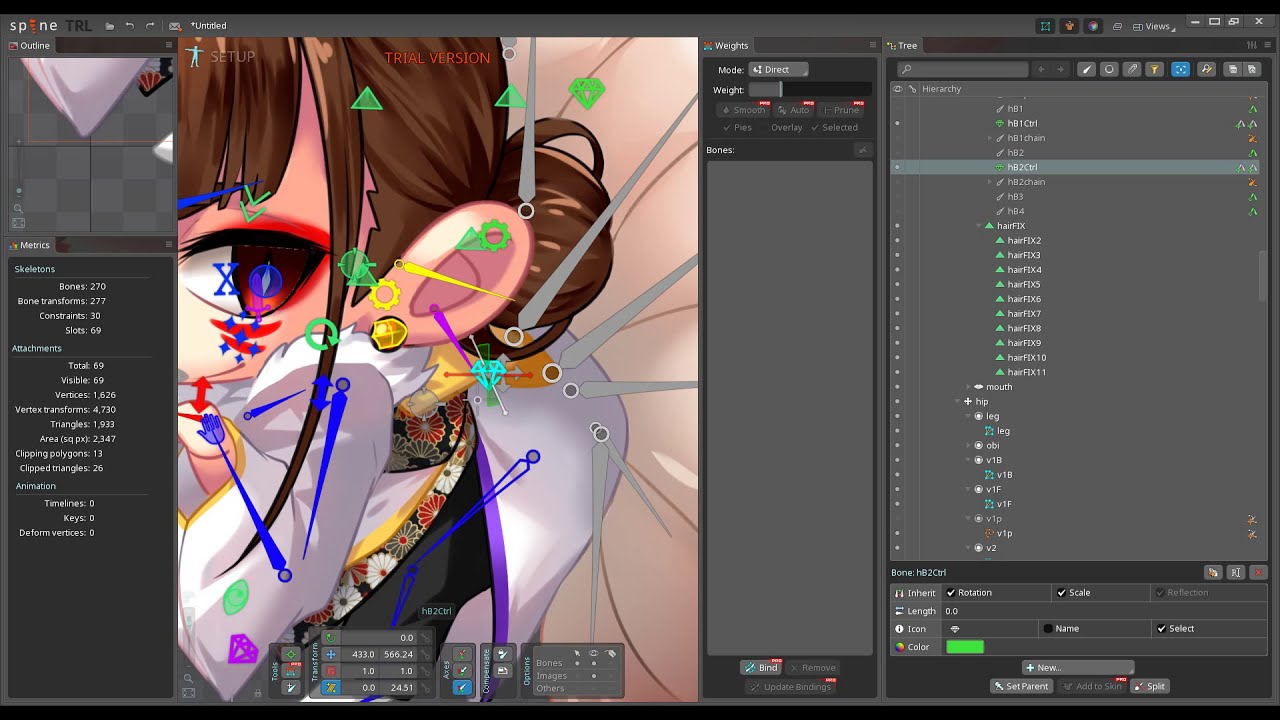Open file via folder icon in title bar

[109, 26]
